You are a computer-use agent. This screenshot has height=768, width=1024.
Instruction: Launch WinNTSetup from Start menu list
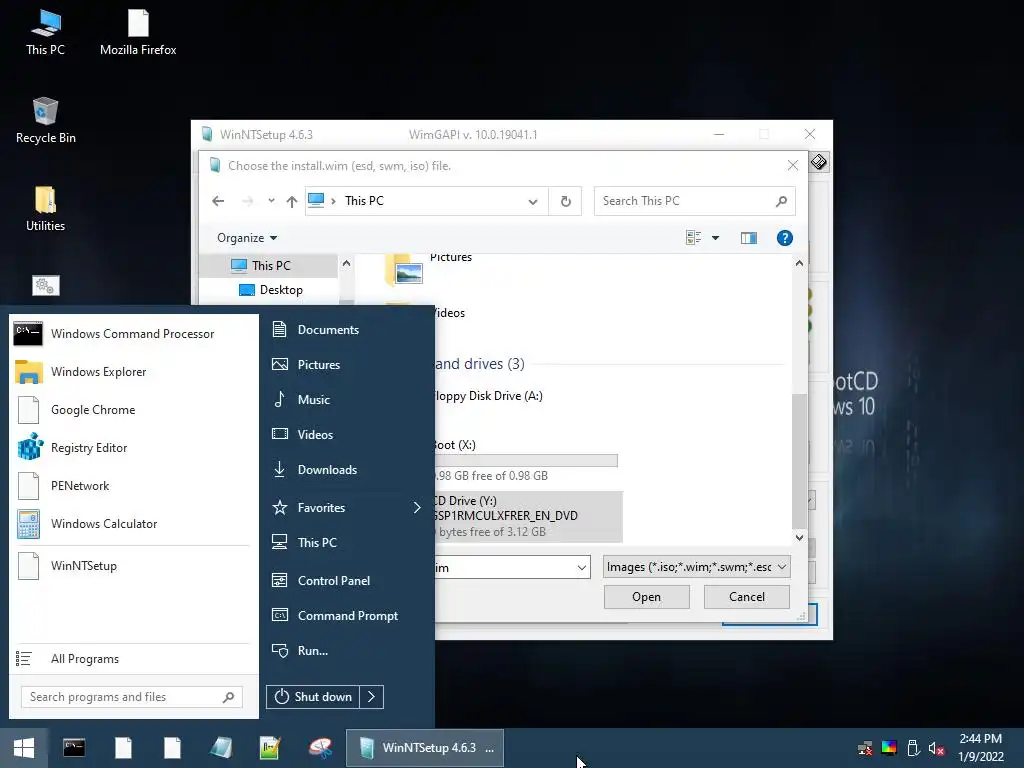tap(133, 566)
